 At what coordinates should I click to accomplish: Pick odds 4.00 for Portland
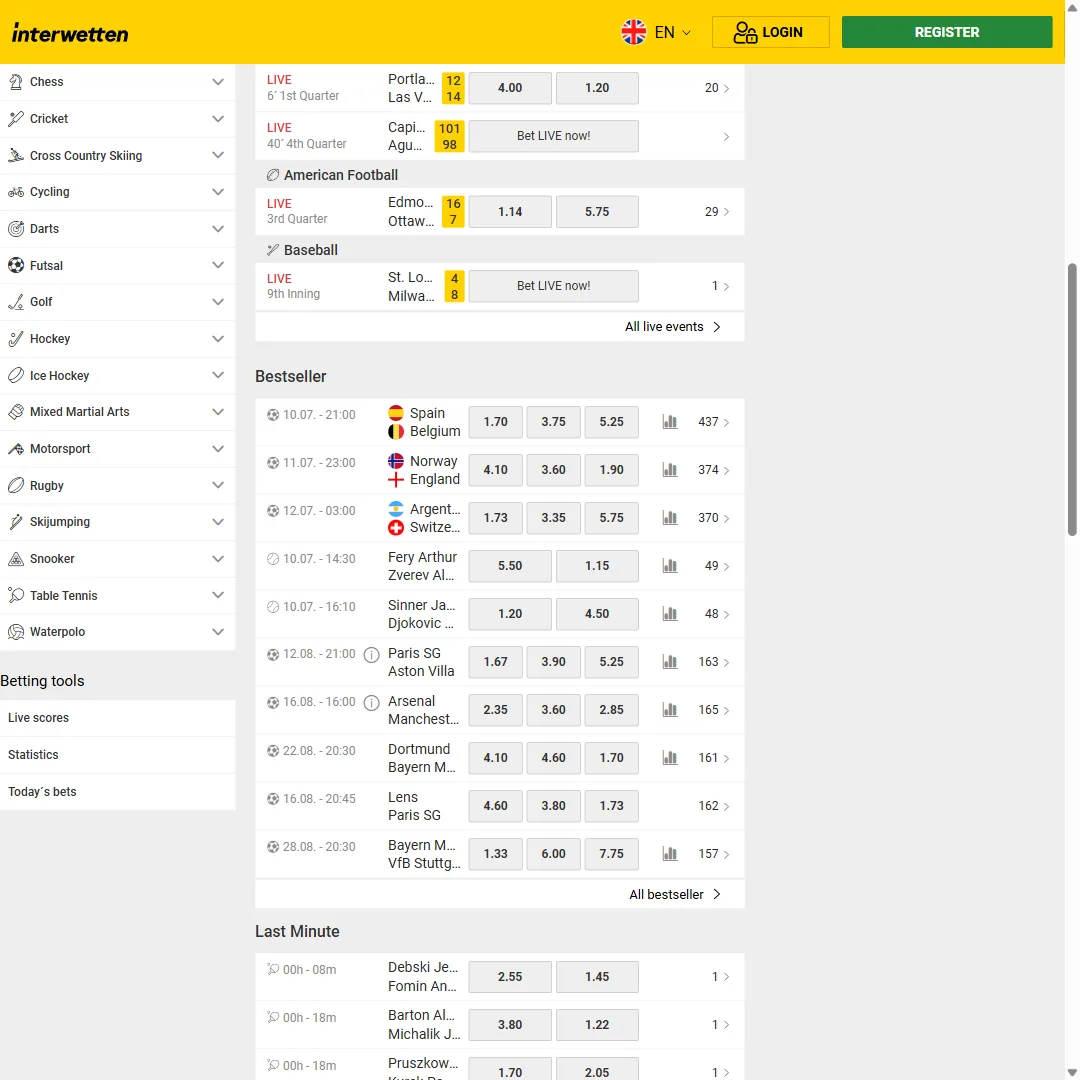click(510, 88)
